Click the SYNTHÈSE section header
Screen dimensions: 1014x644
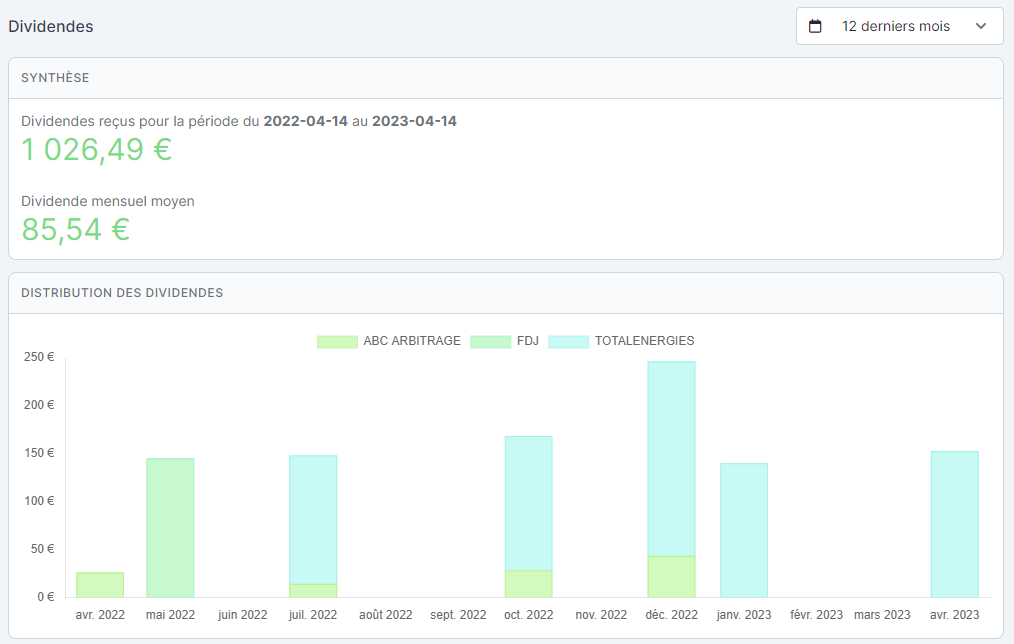pos(55,78)
